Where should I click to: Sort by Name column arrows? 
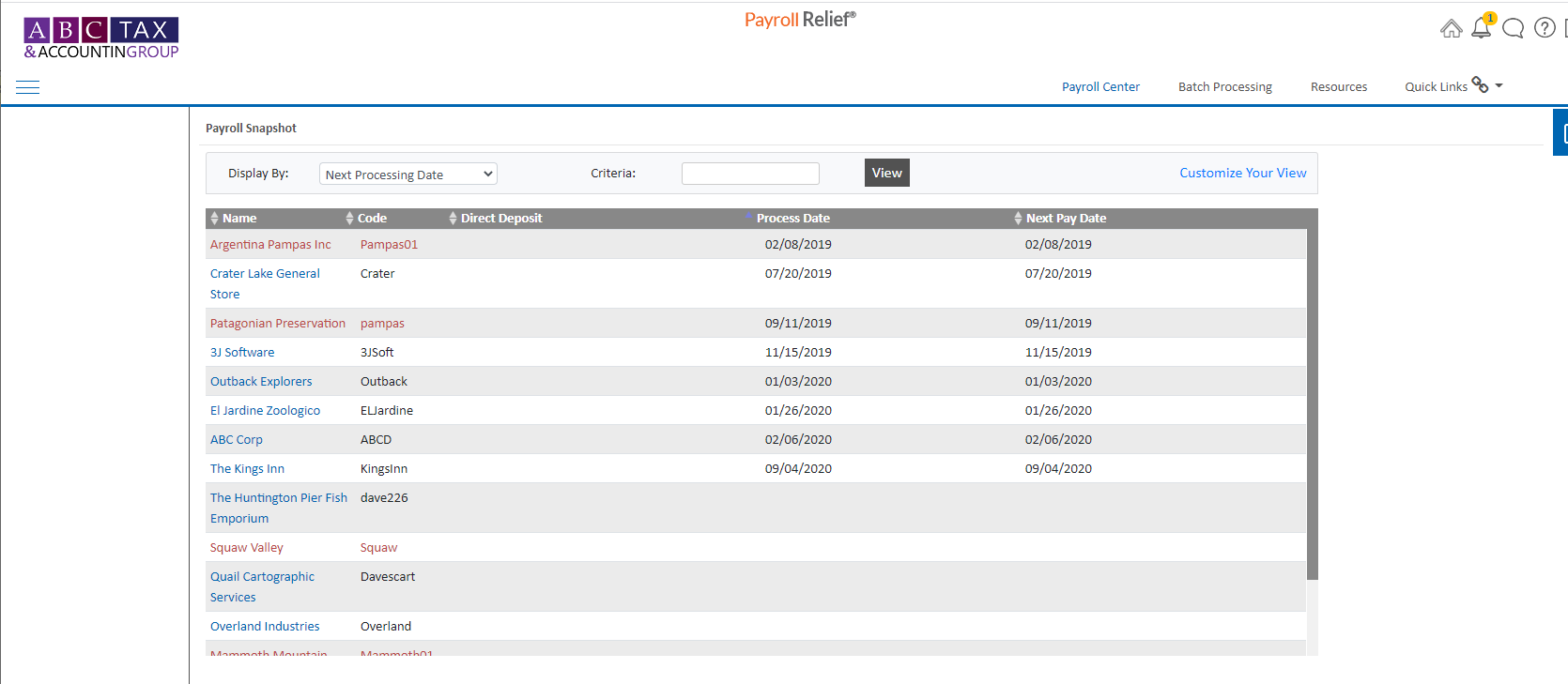click(x=214, y=219)
